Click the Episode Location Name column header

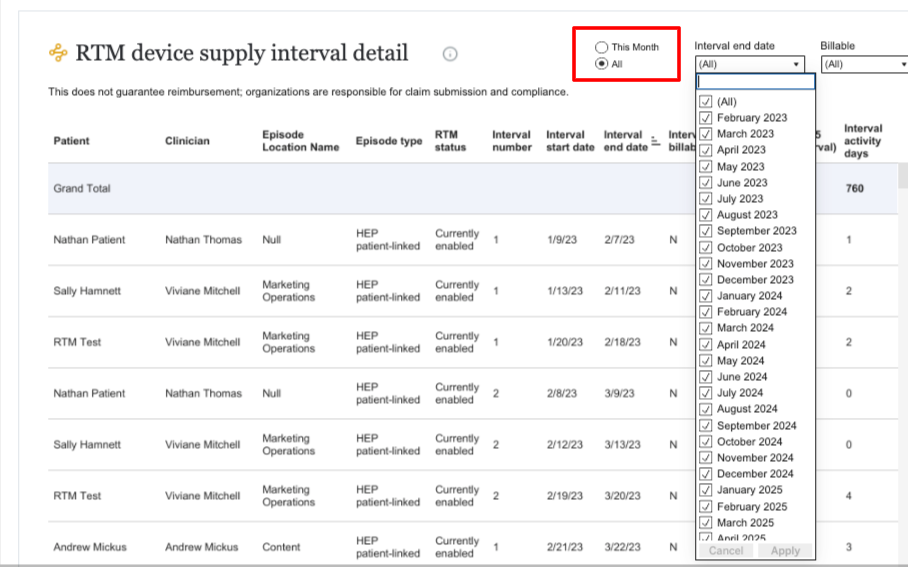[301, 141]
